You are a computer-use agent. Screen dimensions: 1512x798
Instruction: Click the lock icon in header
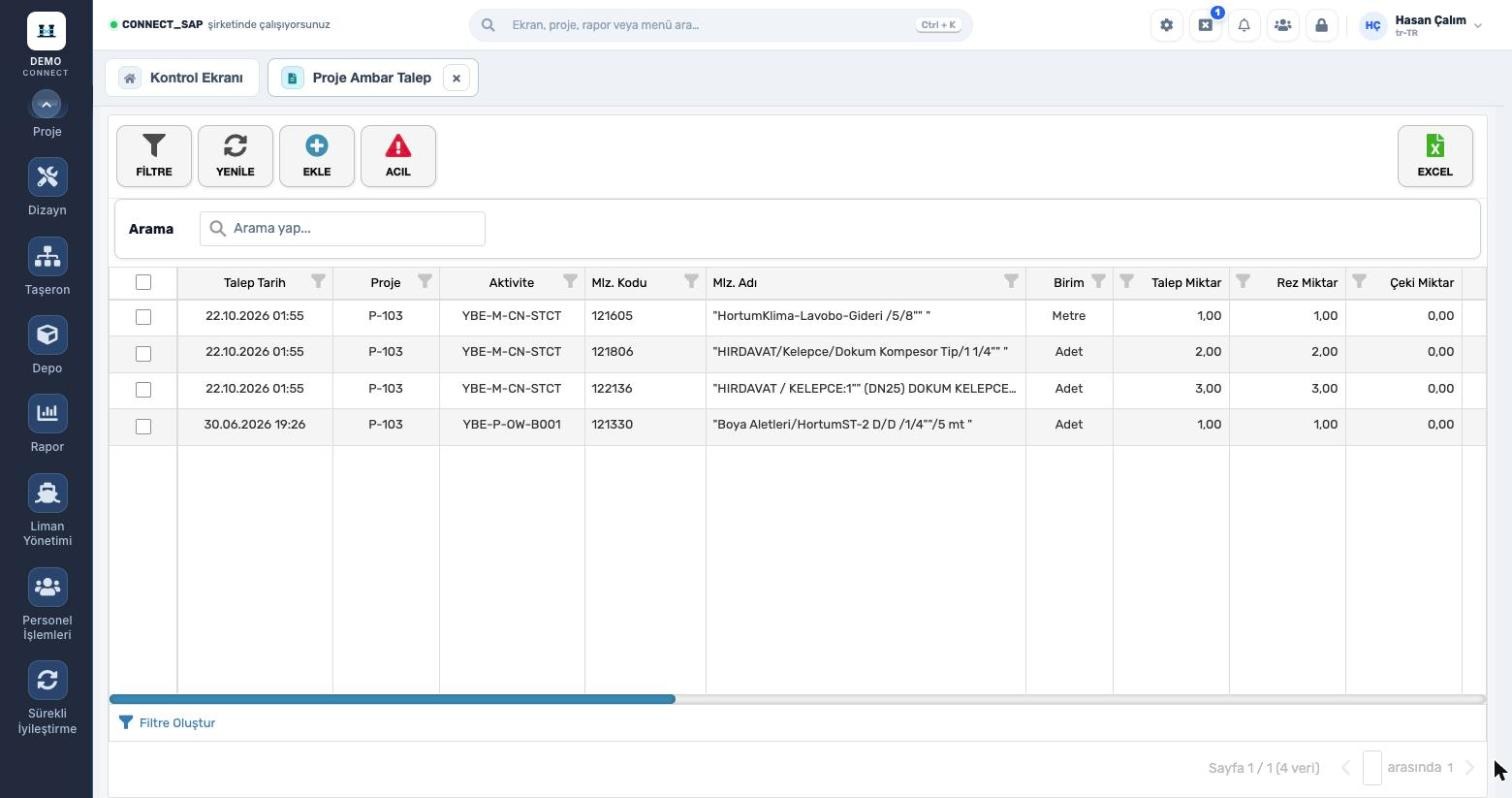click(x=1321, y=25)
